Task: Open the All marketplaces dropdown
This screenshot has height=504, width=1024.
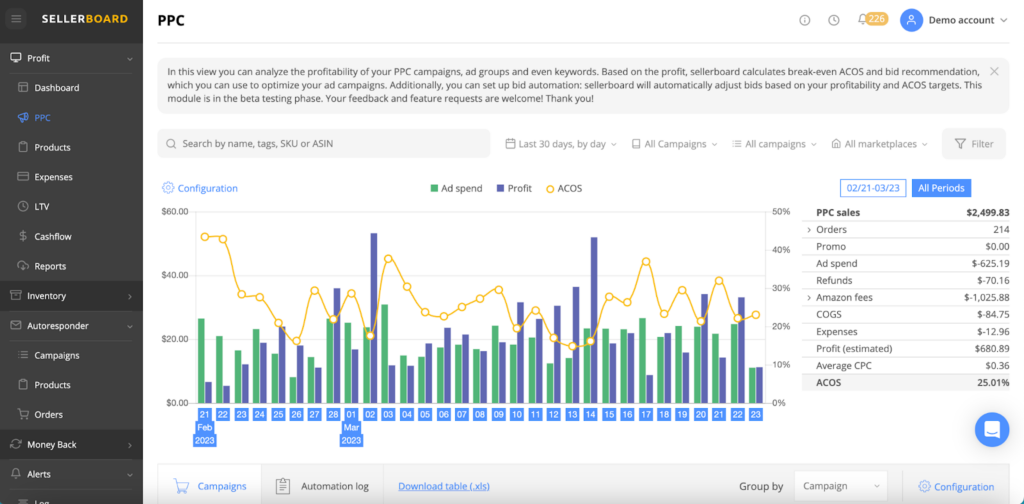Action: tap(878, 144)
